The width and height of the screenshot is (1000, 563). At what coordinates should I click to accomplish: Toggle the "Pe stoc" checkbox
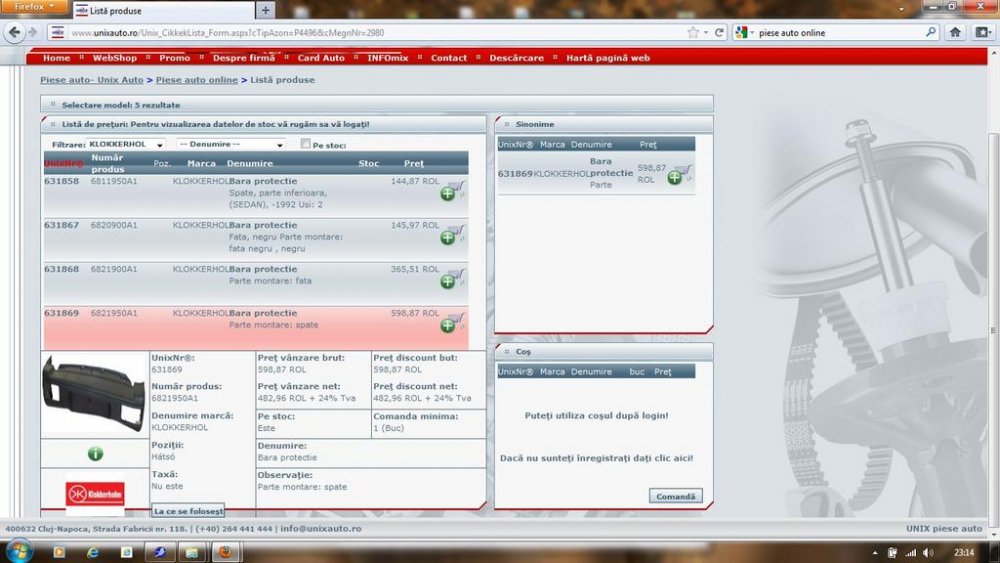click(x=306, y=144)
